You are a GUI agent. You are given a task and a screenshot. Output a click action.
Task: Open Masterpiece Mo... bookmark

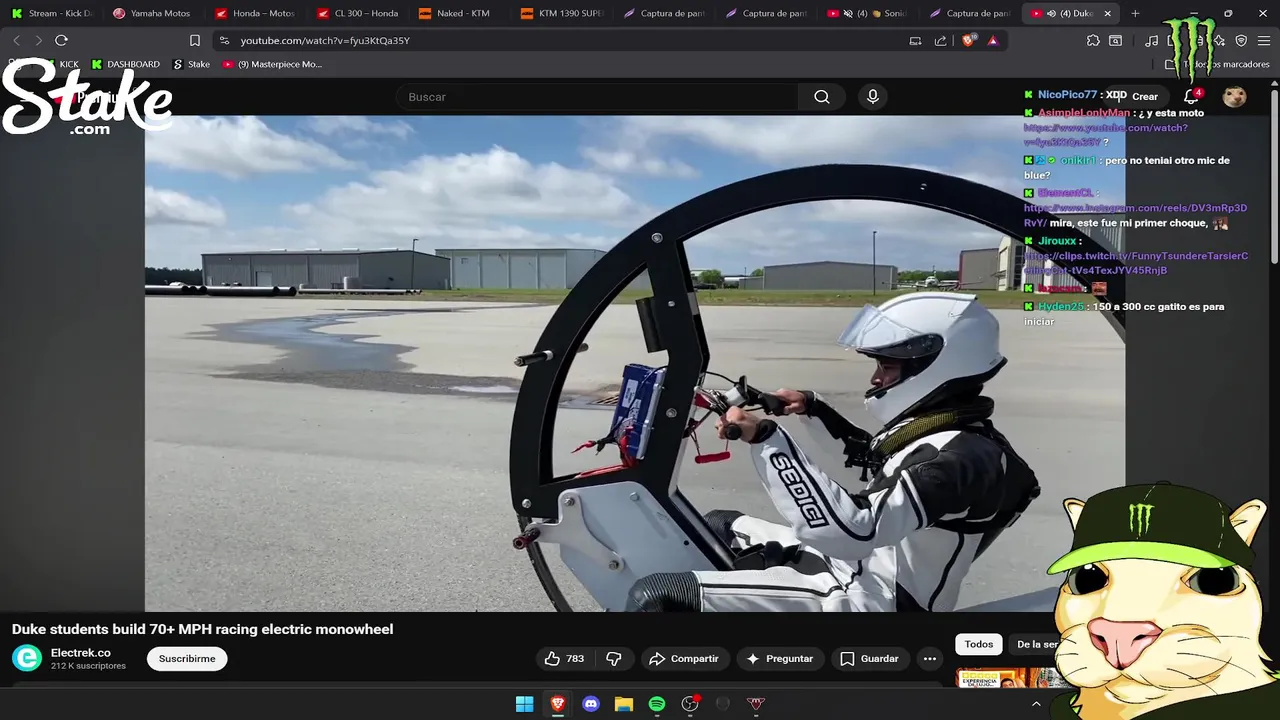click(272, 64)
